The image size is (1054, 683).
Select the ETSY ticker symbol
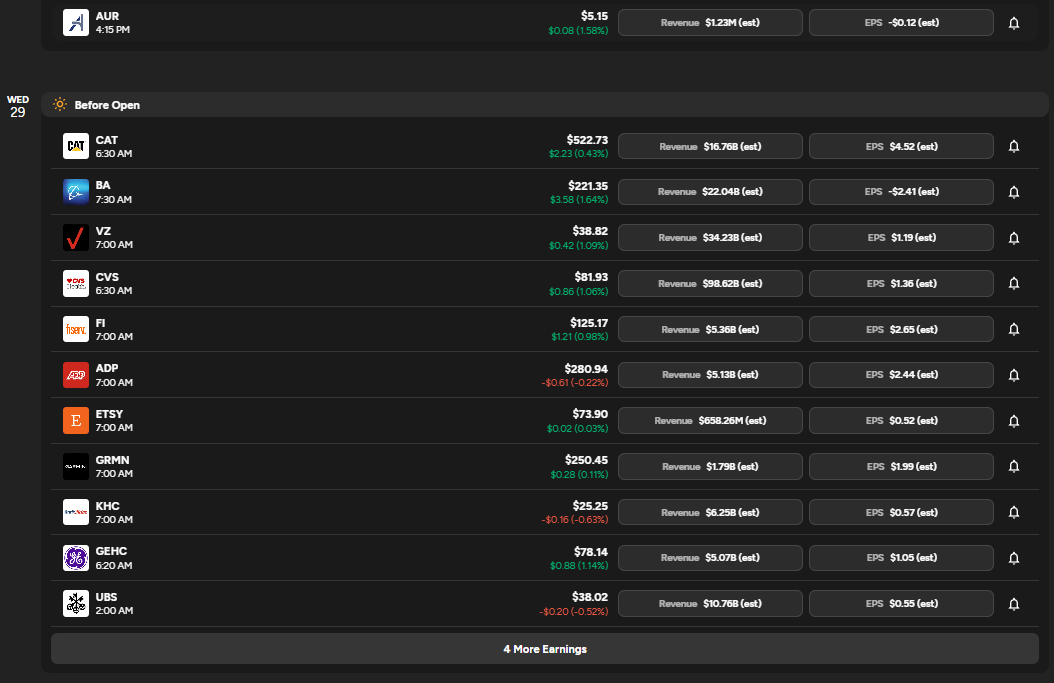coord(109,414)
